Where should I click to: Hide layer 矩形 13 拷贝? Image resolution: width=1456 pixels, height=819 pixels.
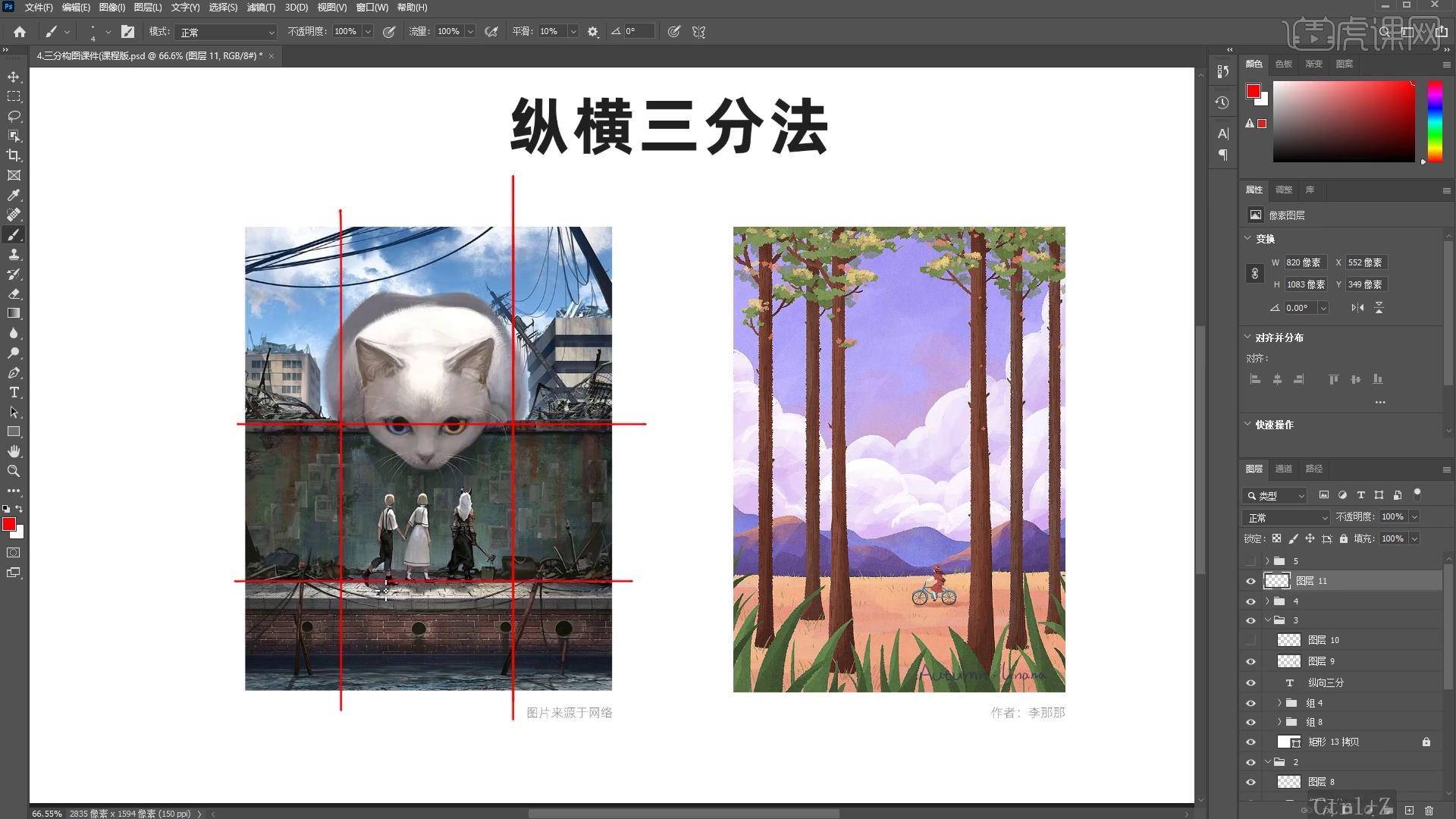point(1250,742)
